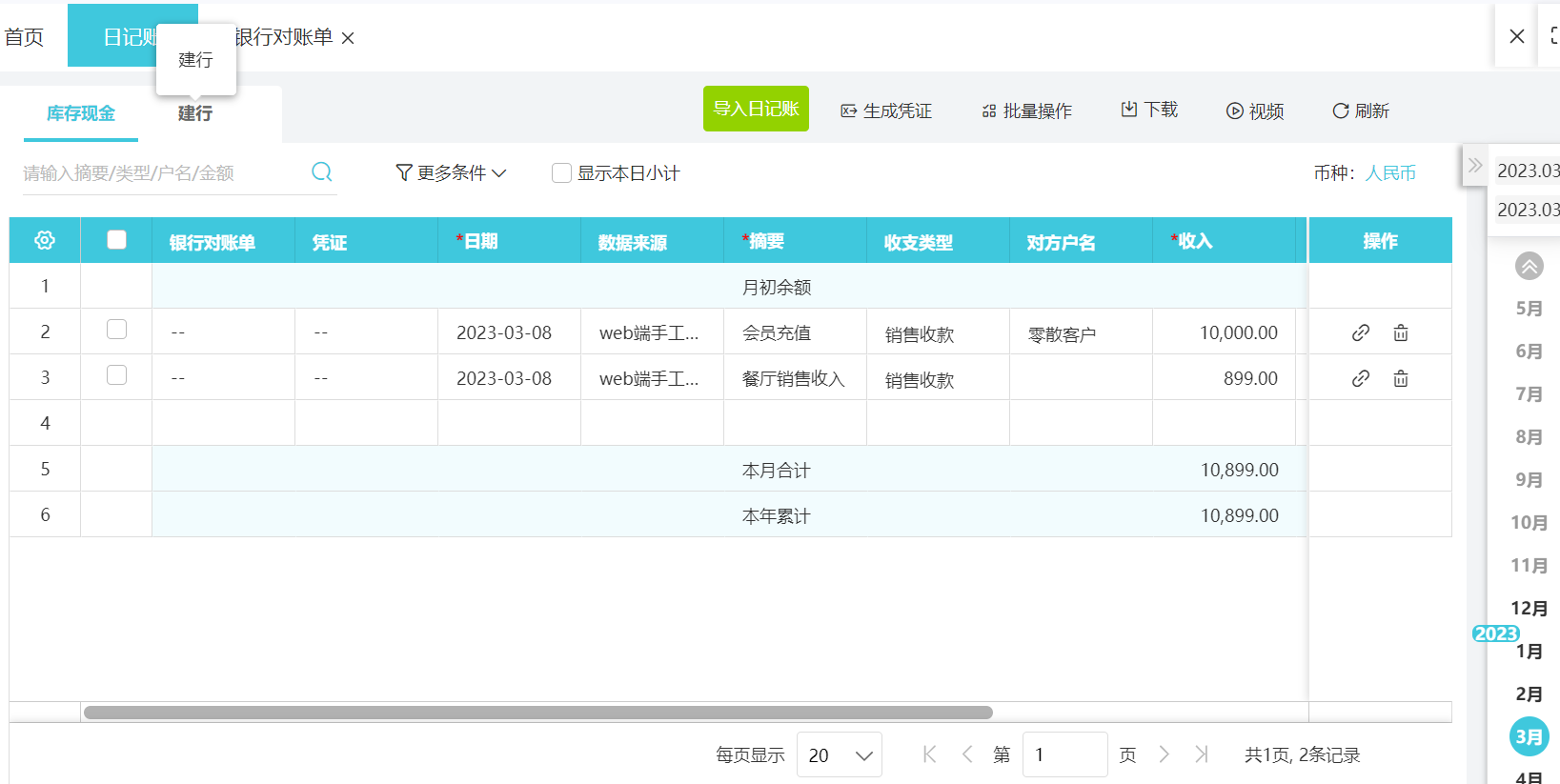Click link icon for 餐厅销售收入 row

1361,378
